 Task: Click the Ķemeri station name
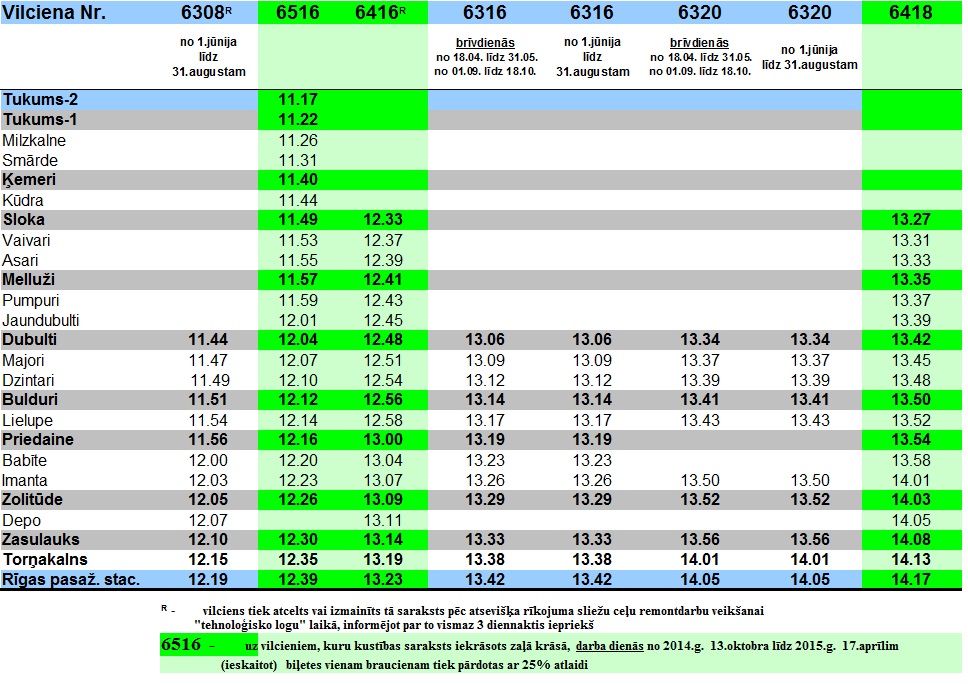(31, 180)
